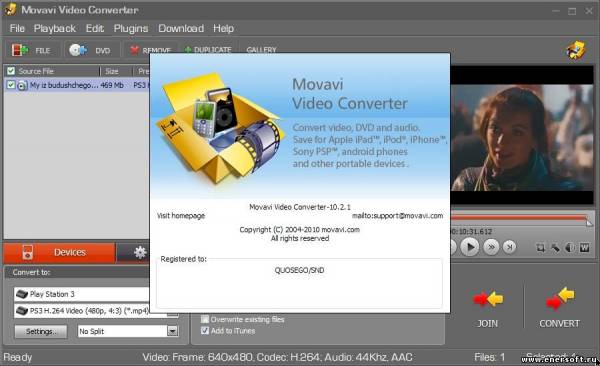This screenshot has width=600, height=366.
Task: Open the DVD disc import icon
Action: (78, 50)
